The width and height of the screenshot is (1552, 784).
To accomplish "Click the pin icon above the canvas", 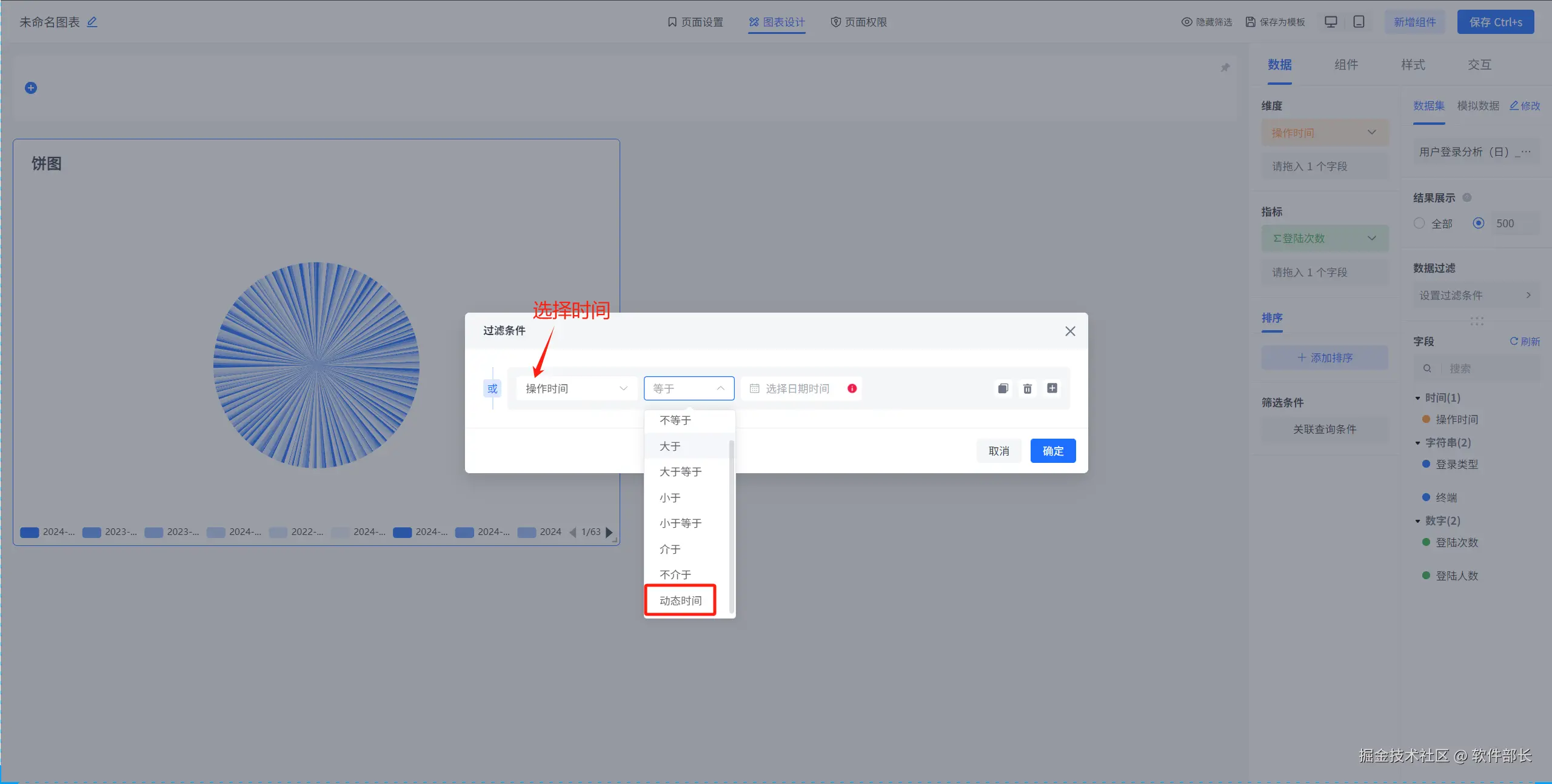I will pos(1225,67).
